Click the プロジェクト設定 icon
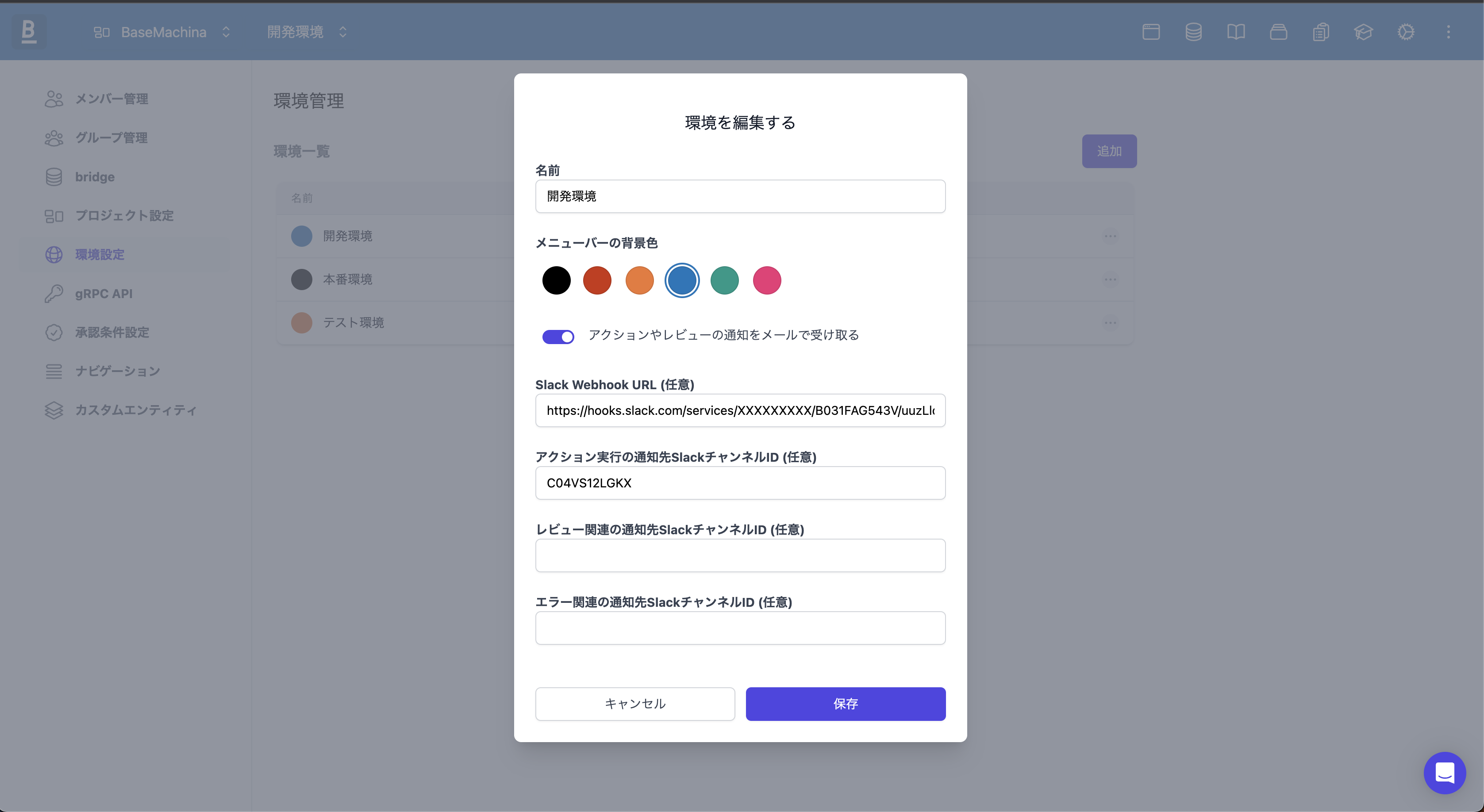 pyautogui.click(x=54, y=216)
